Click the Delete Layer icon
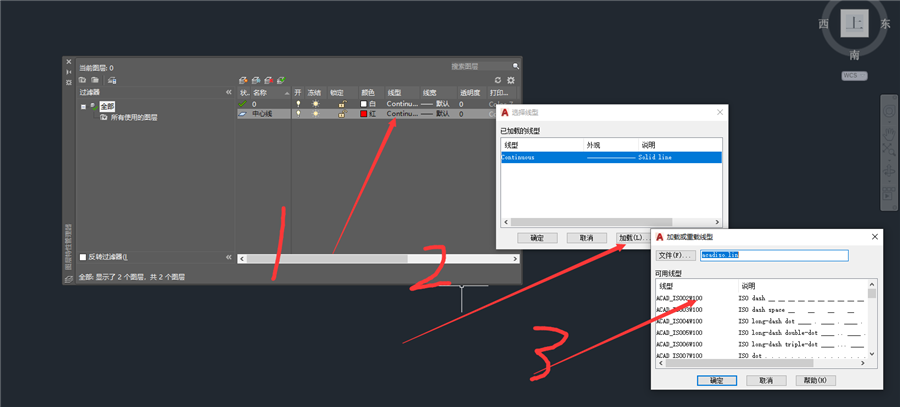Screen dimensions: 900x407 (268, 80)
